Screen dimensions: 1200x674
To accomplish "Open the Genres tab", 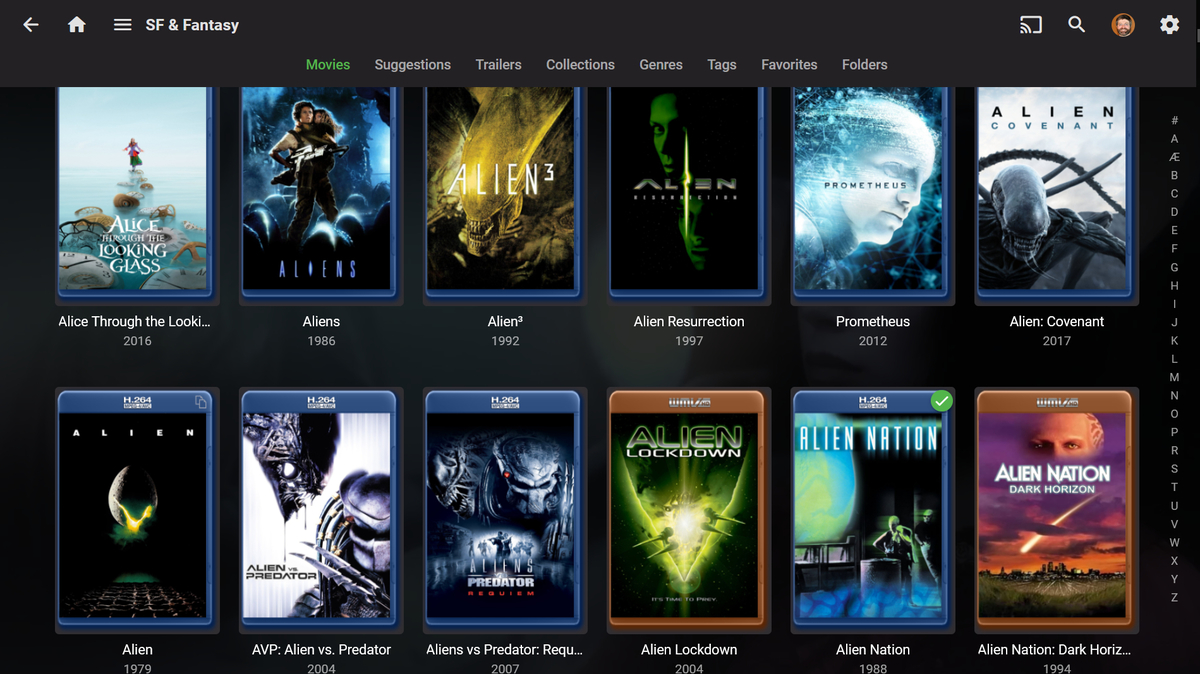I will [x=660, y=64].
